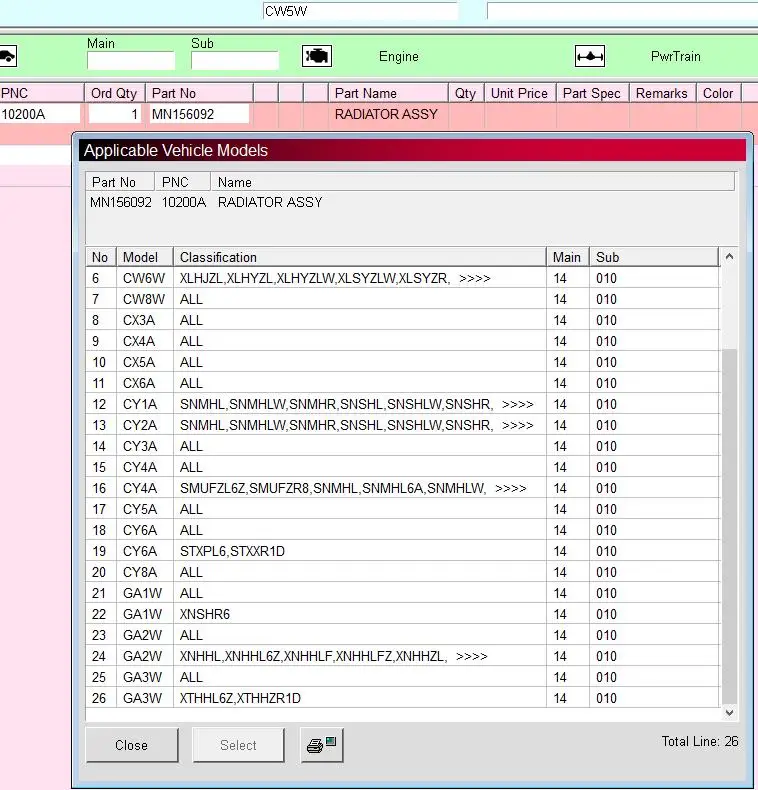Click the Sub group input field
The height and width of the screenshot is (790, 758).
(234, 60)
